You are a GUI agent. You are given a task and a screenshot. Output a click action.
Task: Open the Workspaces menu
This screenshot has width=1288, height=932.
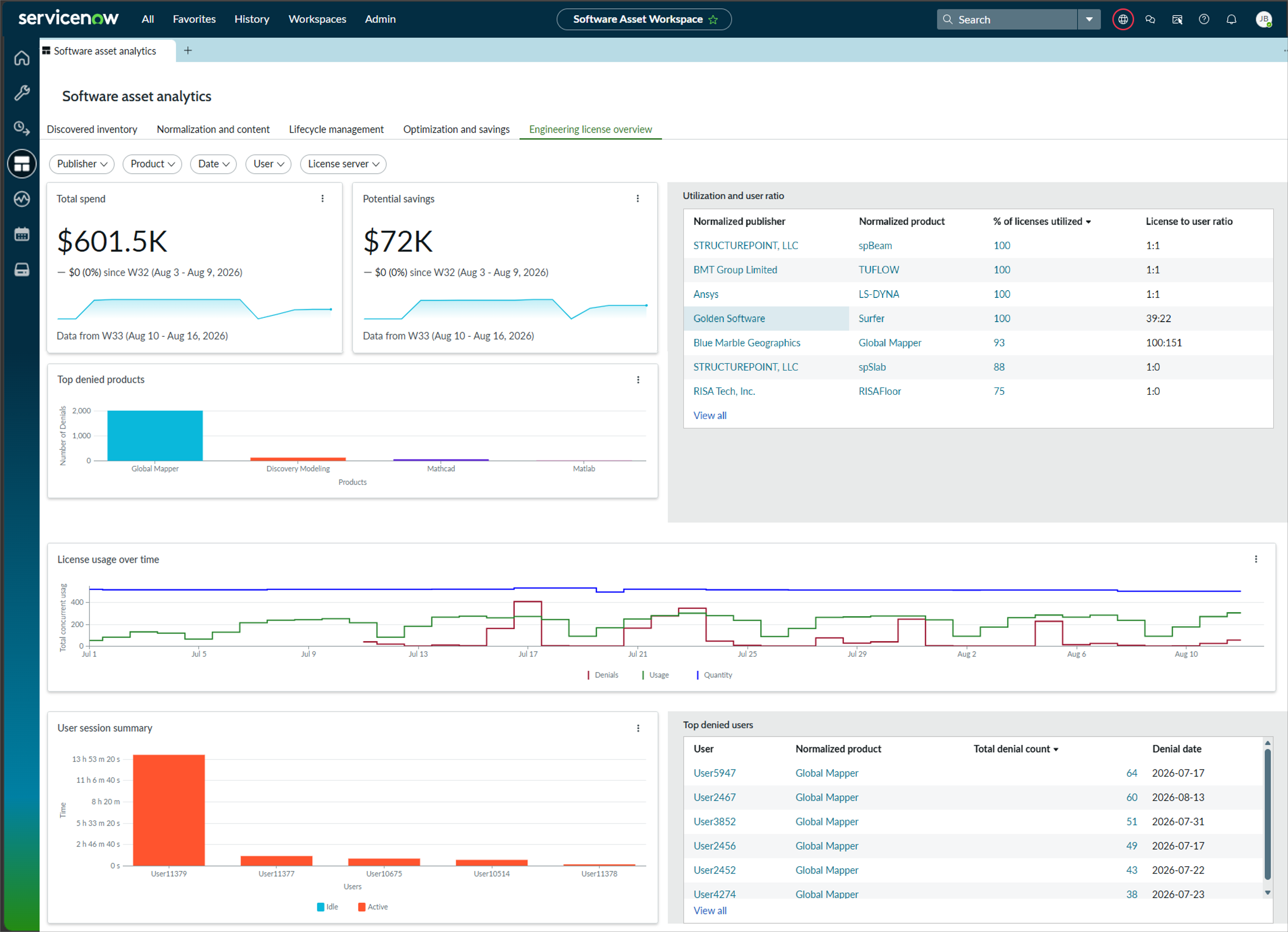coord(317,19)
